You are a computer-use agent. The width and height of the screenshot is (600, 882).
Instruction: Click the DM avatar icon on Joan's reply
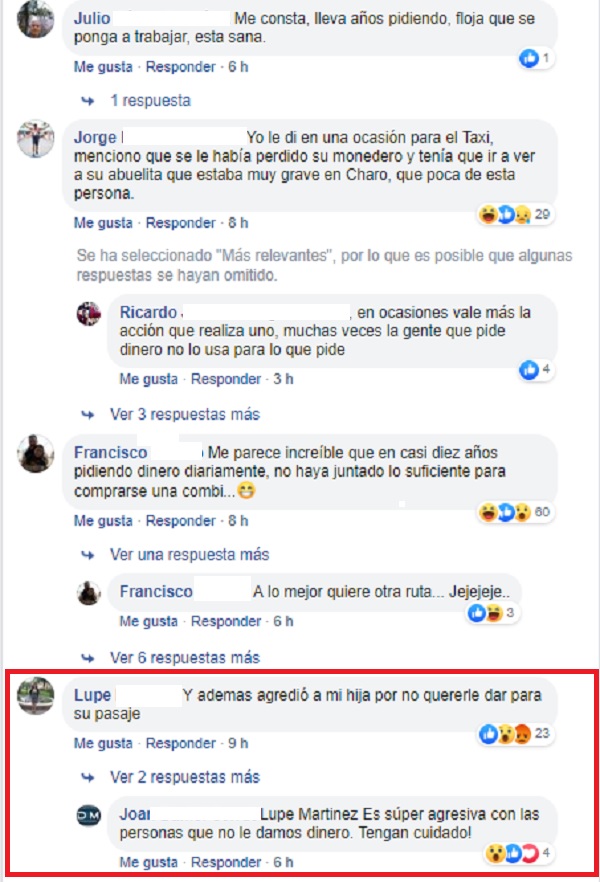coord(89,815)
